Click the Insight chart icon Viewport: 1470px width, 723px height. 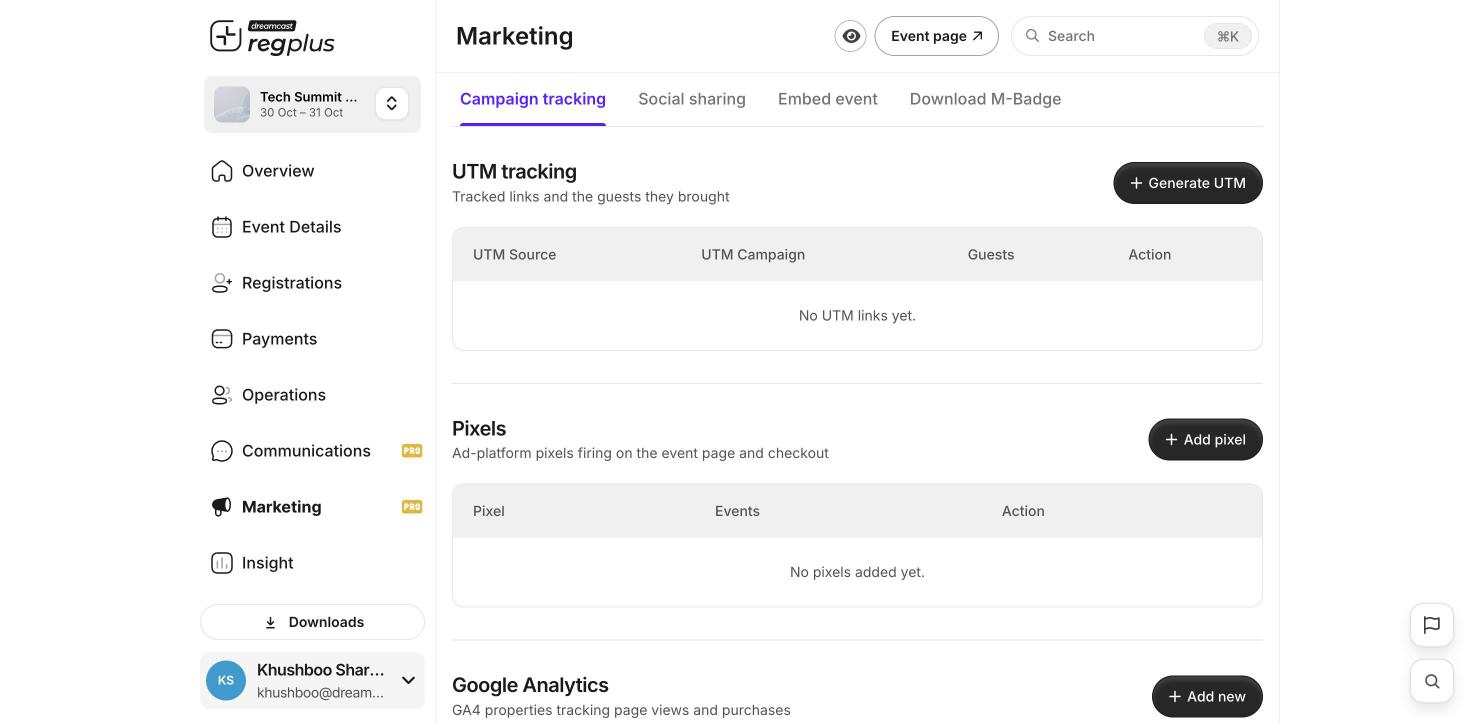click(x=222, y=563)
